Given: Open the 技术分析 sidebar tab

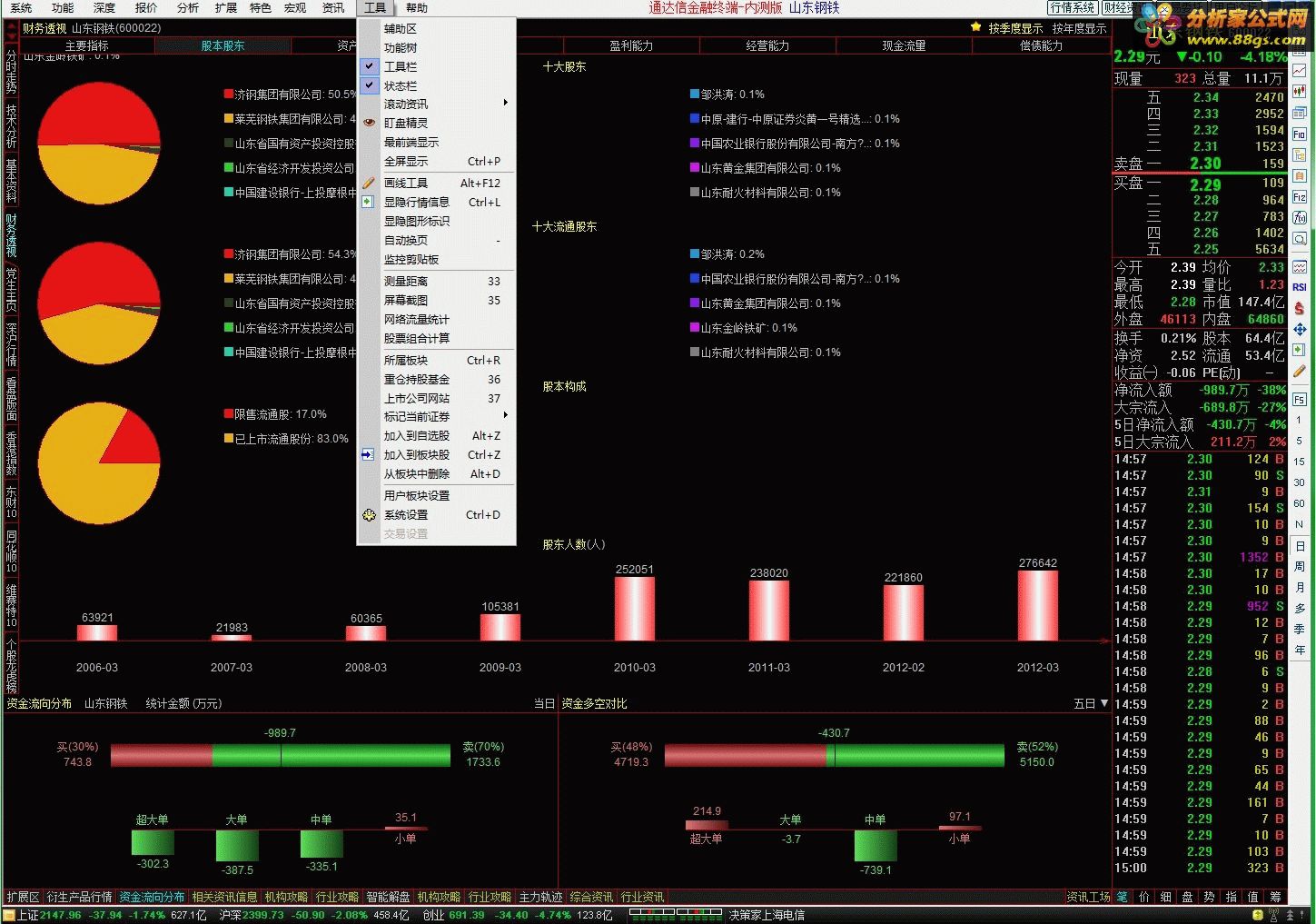Looking at the screenshot, I should pos(11,125).
